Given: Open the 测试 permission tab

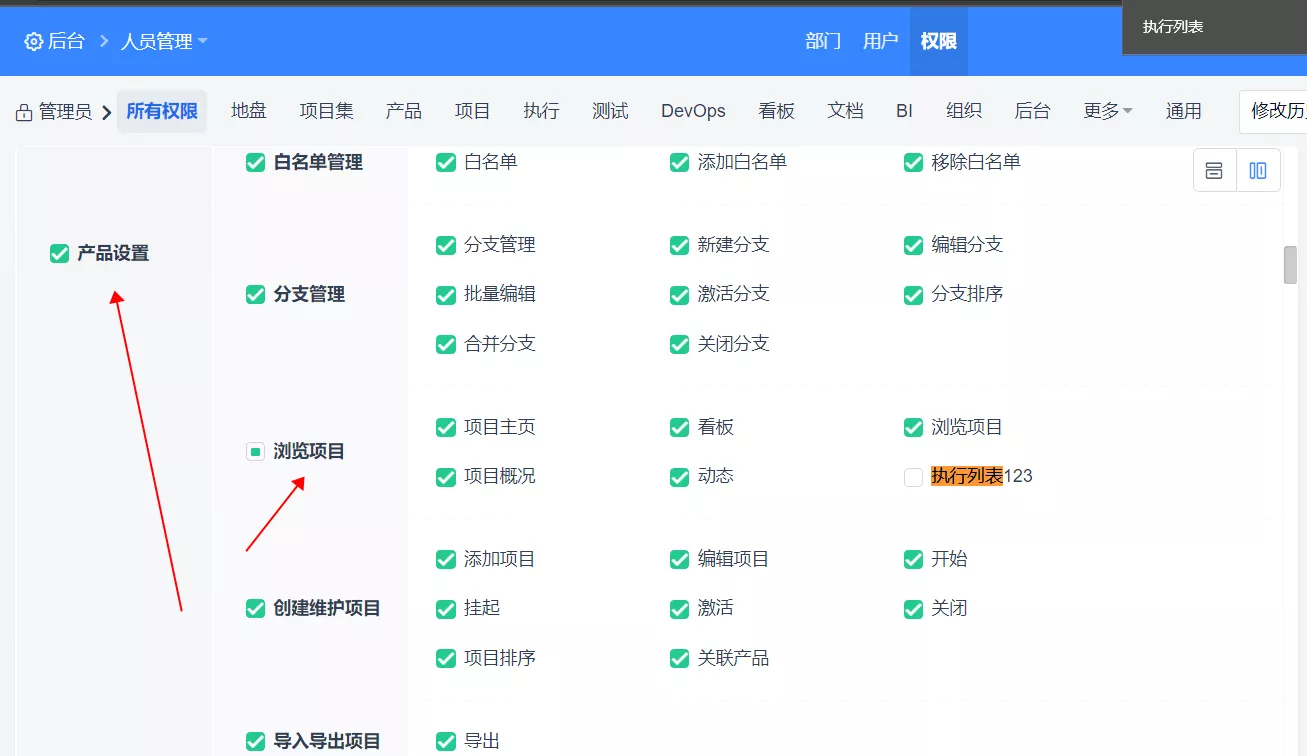Looking at the screenshot, I should pyautogui.click(x=610, y=111).
